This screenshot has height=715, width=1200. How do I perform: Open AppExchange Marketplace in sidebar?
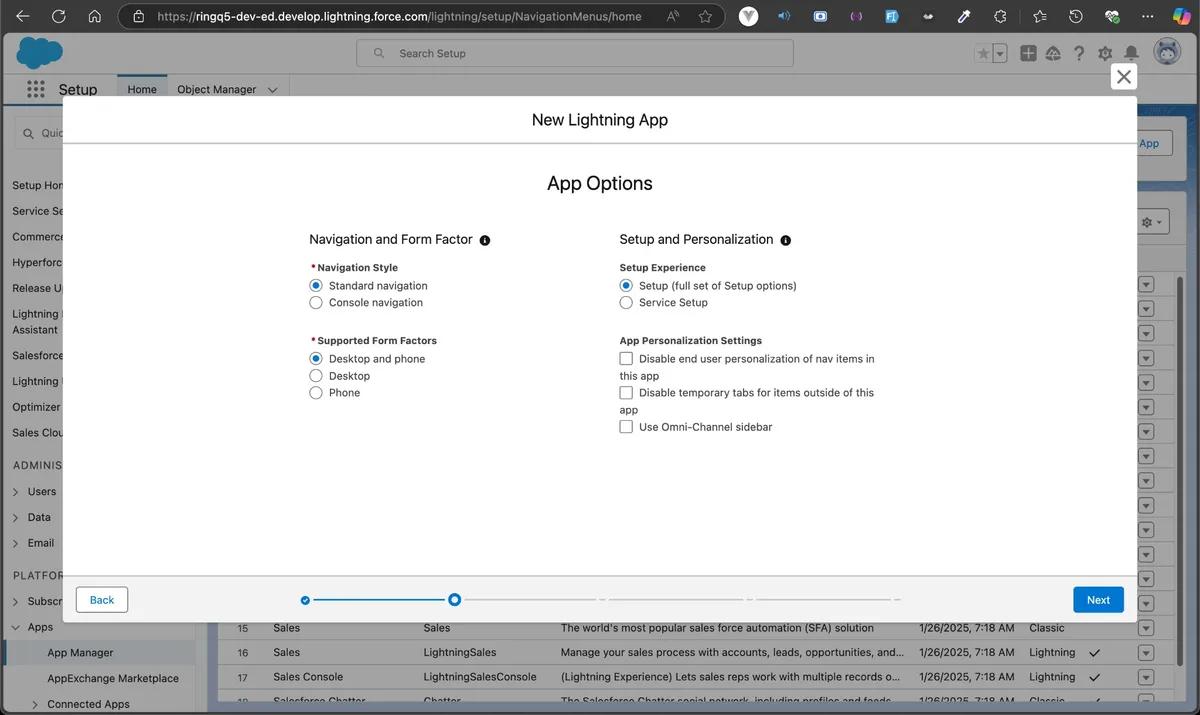(x=113, y=678)
